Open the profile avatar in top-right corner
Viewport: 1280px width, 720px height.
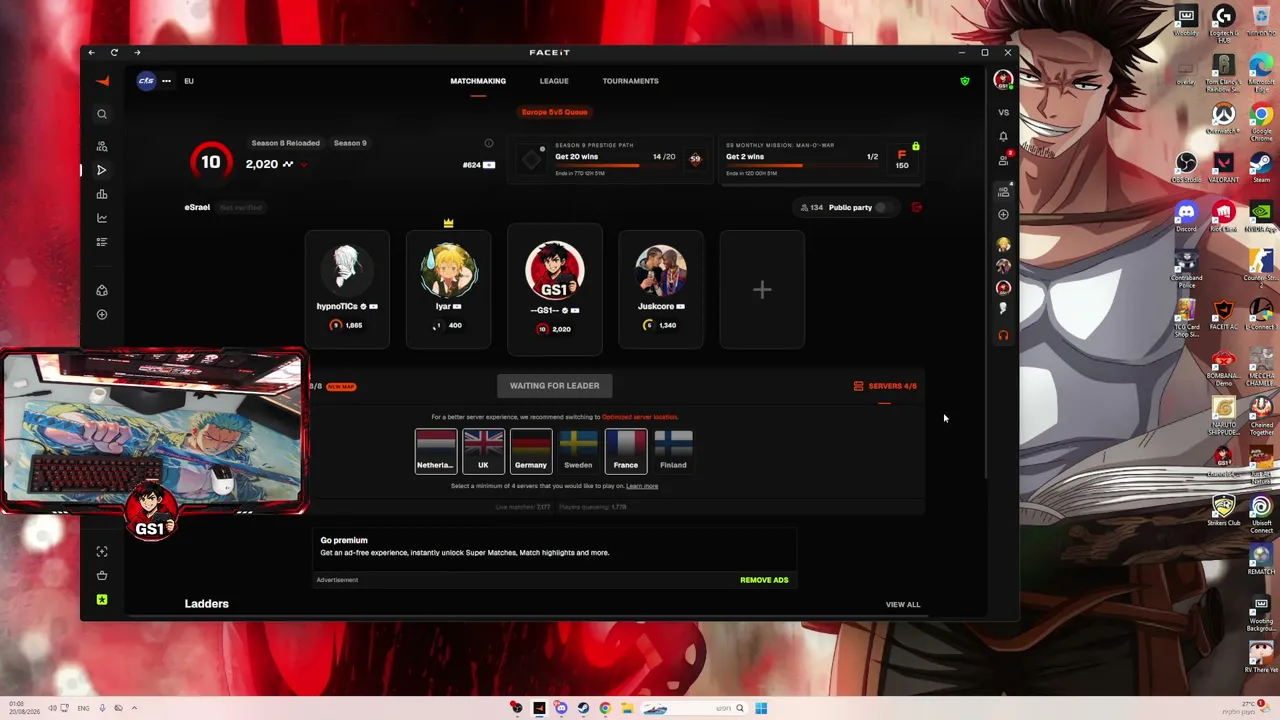pos(1003,81)
